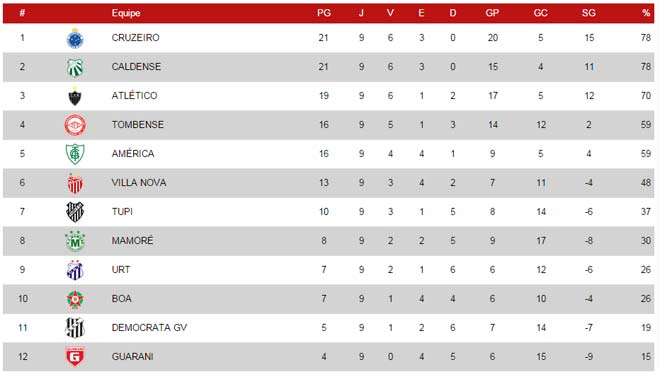
Task: Click the Guarani team crest
Action: pyautogui.click(x=75, y=356)
